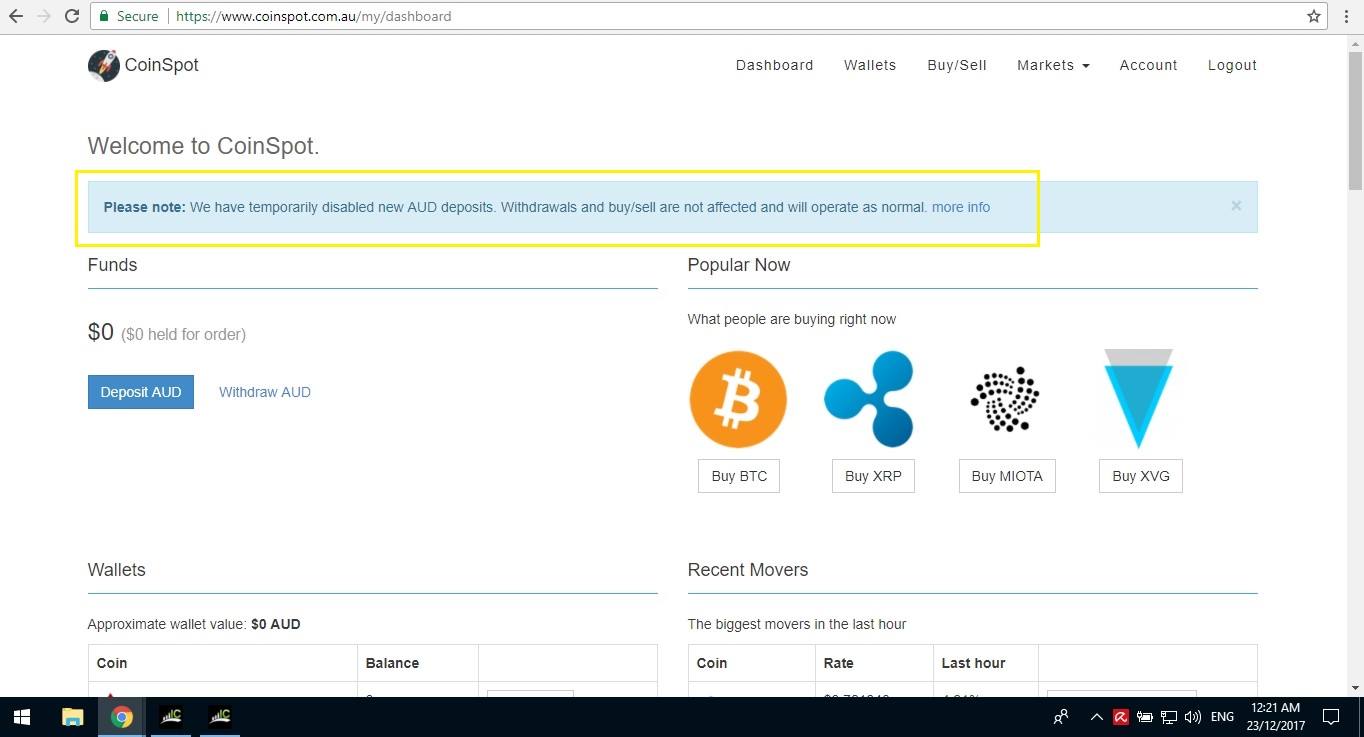This screenshot has width=1364, height=737.
Task: Click the Verge XVG triangle icon
Action: point(1138,399)
